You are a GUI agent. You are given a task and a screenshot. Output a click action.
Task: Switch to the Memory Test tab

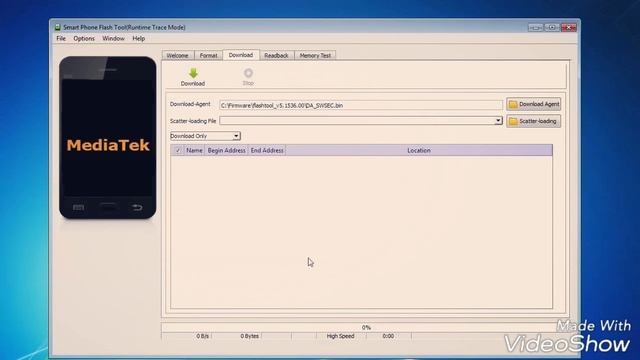tap(315, 56)
